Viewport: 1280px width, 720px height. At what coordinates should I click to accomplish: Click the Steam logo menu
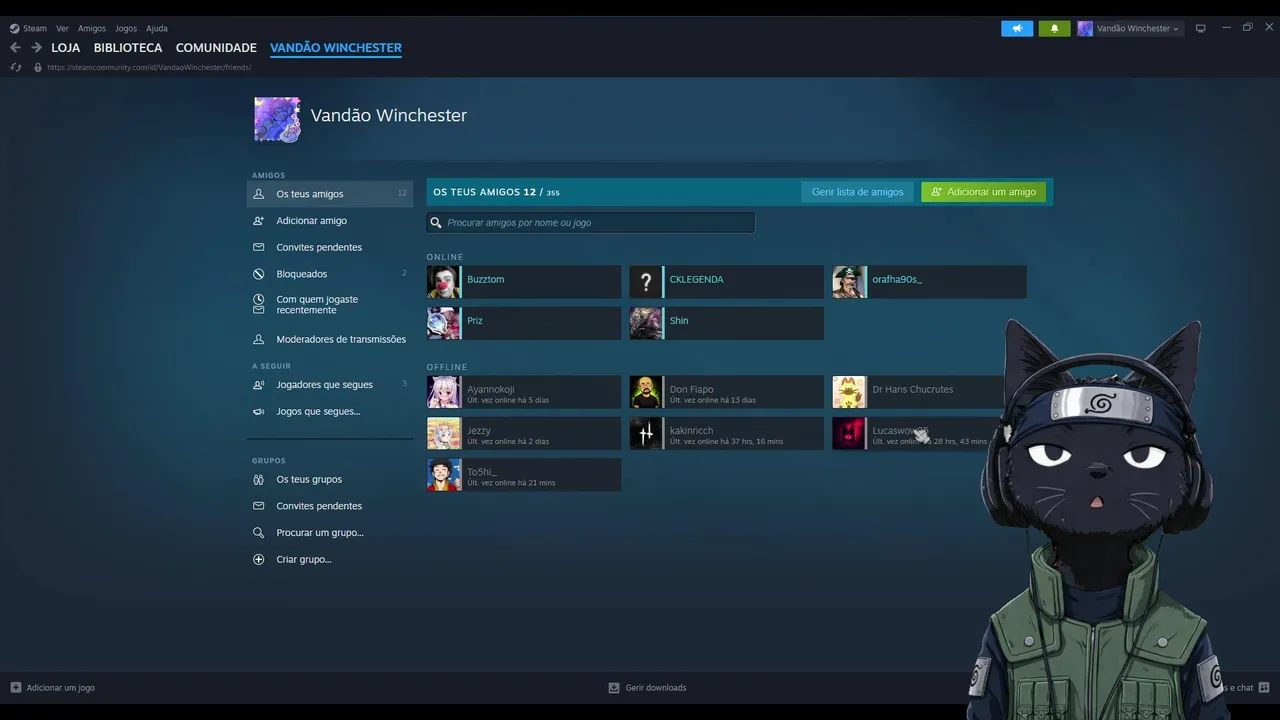pos(28,28)
